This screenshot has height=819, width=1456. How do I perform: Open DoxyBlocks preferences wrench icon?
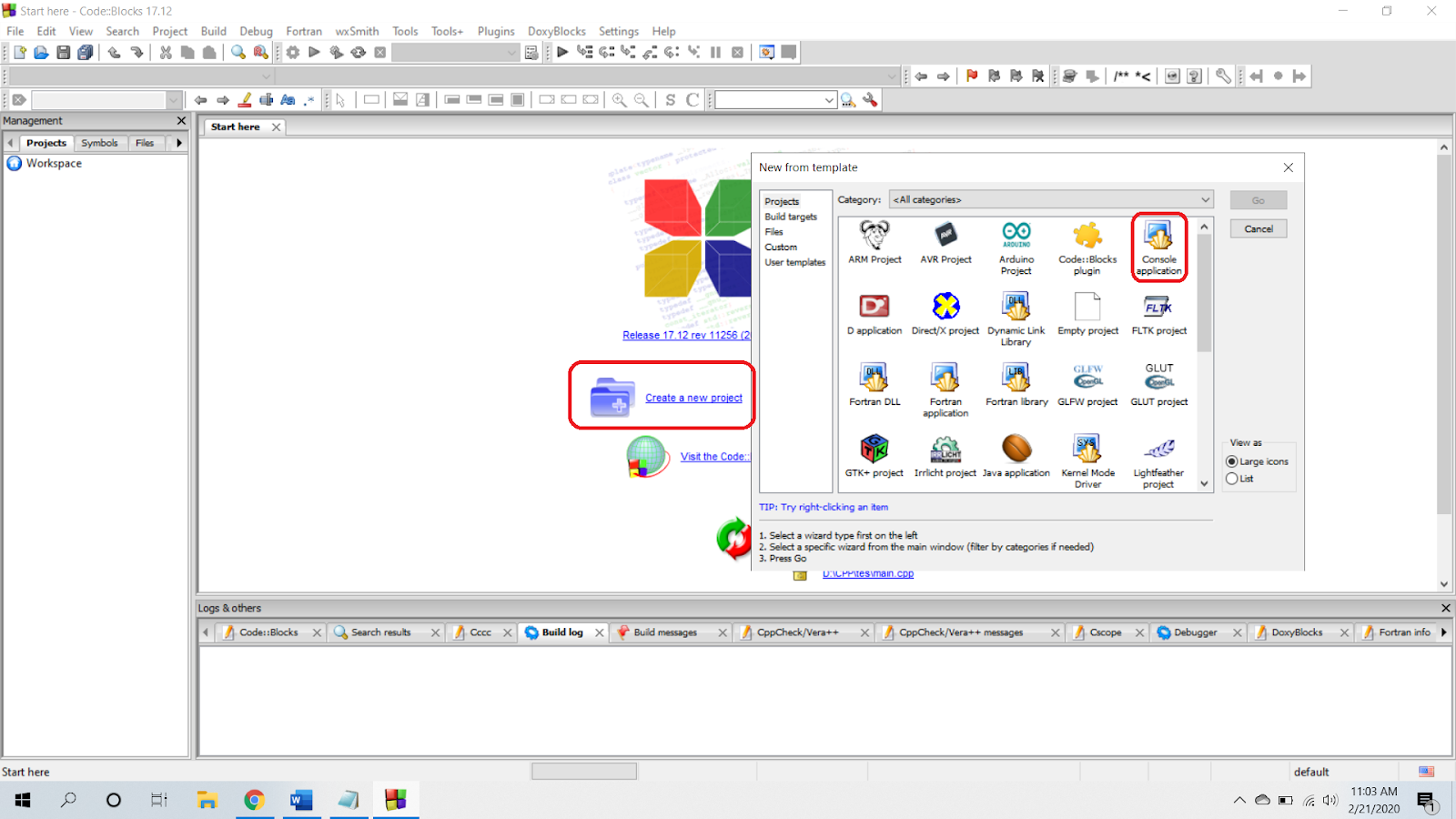pyautogui.click(x=1224, y=76)
